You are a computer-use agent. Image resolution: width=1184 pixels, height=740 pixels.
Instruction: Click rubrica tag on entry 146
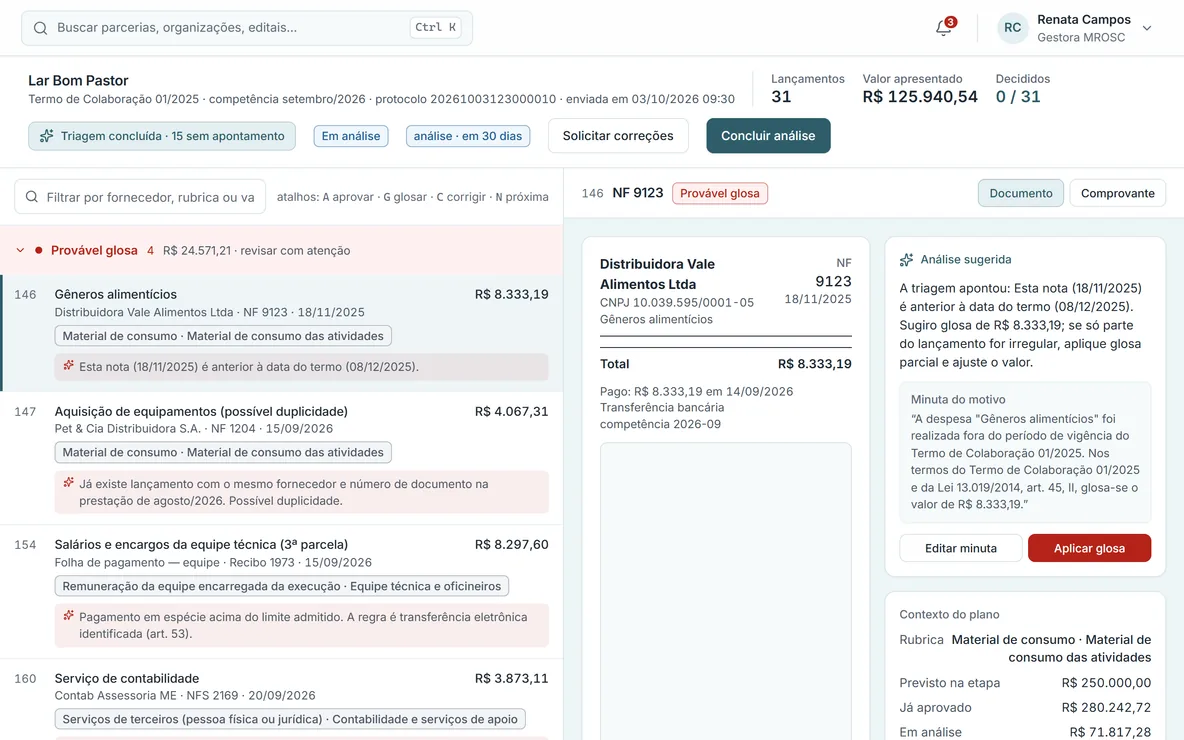pyautogui.click(x=223, y=336)
